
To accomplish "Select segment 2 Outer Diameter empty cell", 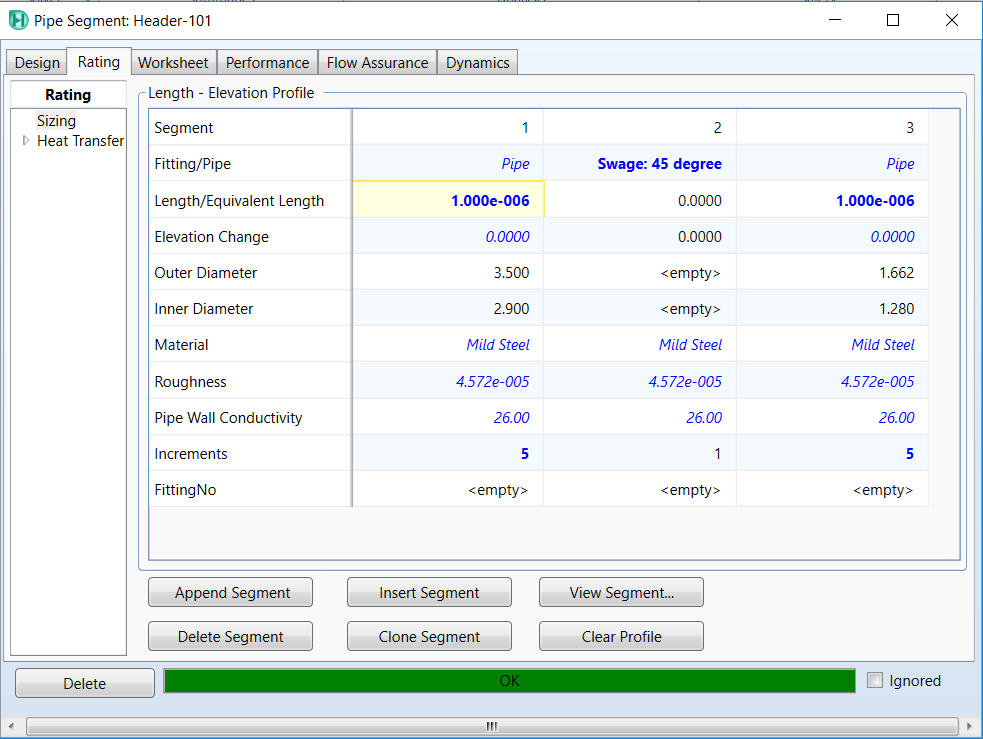I will tap(639, 273).
